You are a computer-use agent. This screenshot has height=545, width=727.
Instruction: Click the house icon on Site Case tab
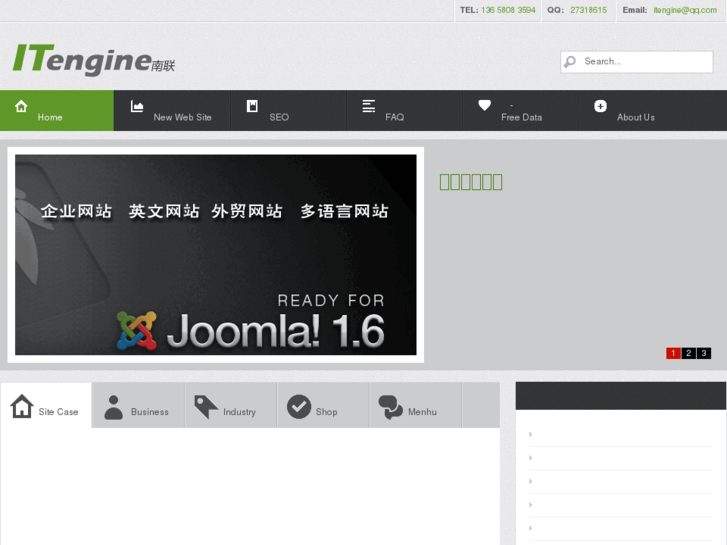(x=22, y=406)
